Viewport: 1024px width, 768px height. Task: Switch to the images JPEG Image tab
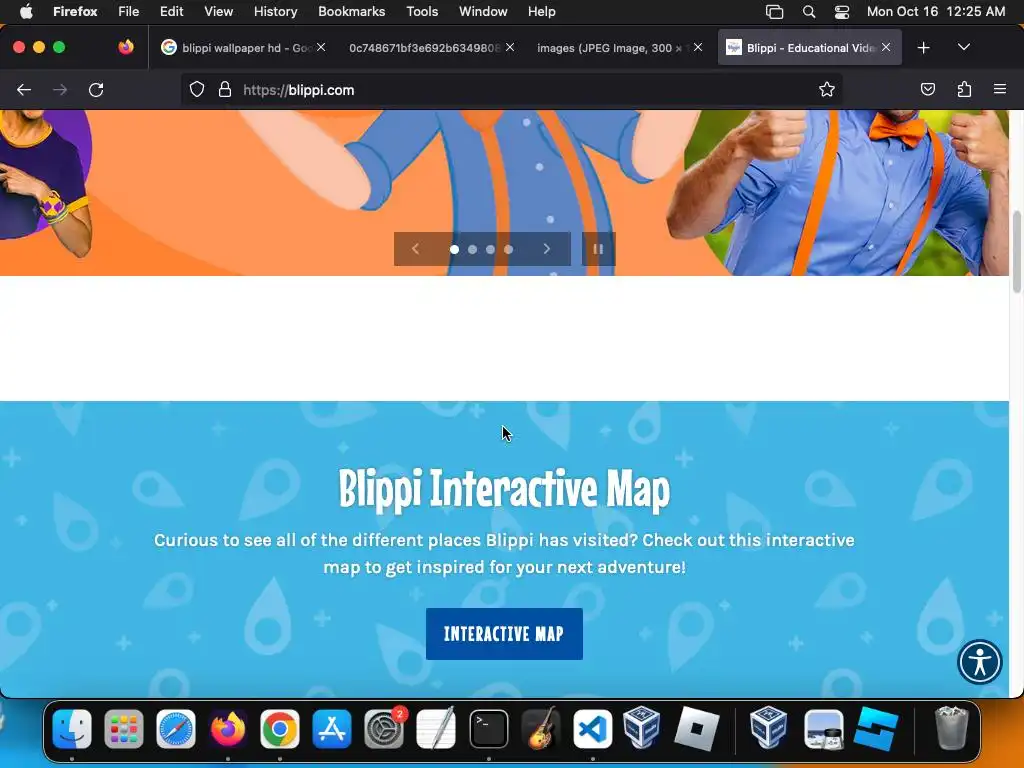(x=618, y=48)
